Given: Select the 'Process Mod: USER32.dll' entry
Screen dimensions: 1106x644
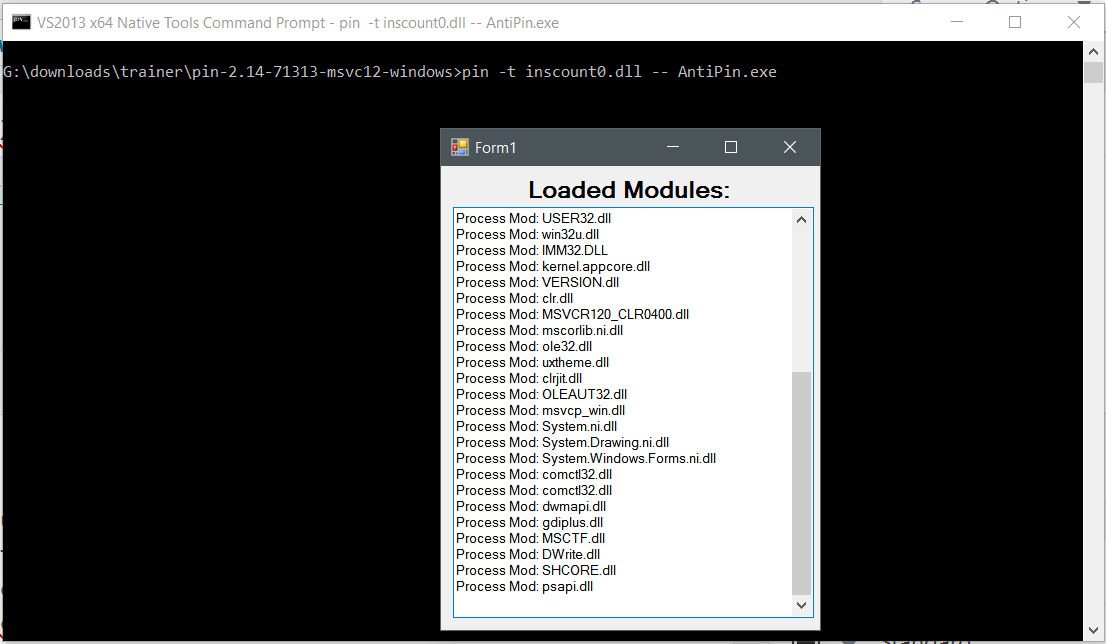Looking at the screenshot, I should click(x=533, y=219).
